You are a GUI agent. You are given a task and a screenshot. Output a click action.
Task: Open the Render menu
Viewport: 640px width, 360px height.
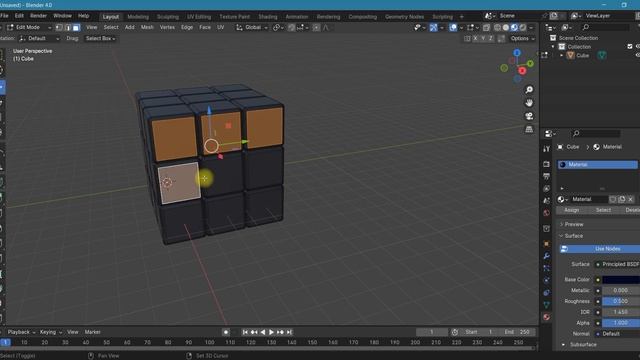(x=38, y=16)
